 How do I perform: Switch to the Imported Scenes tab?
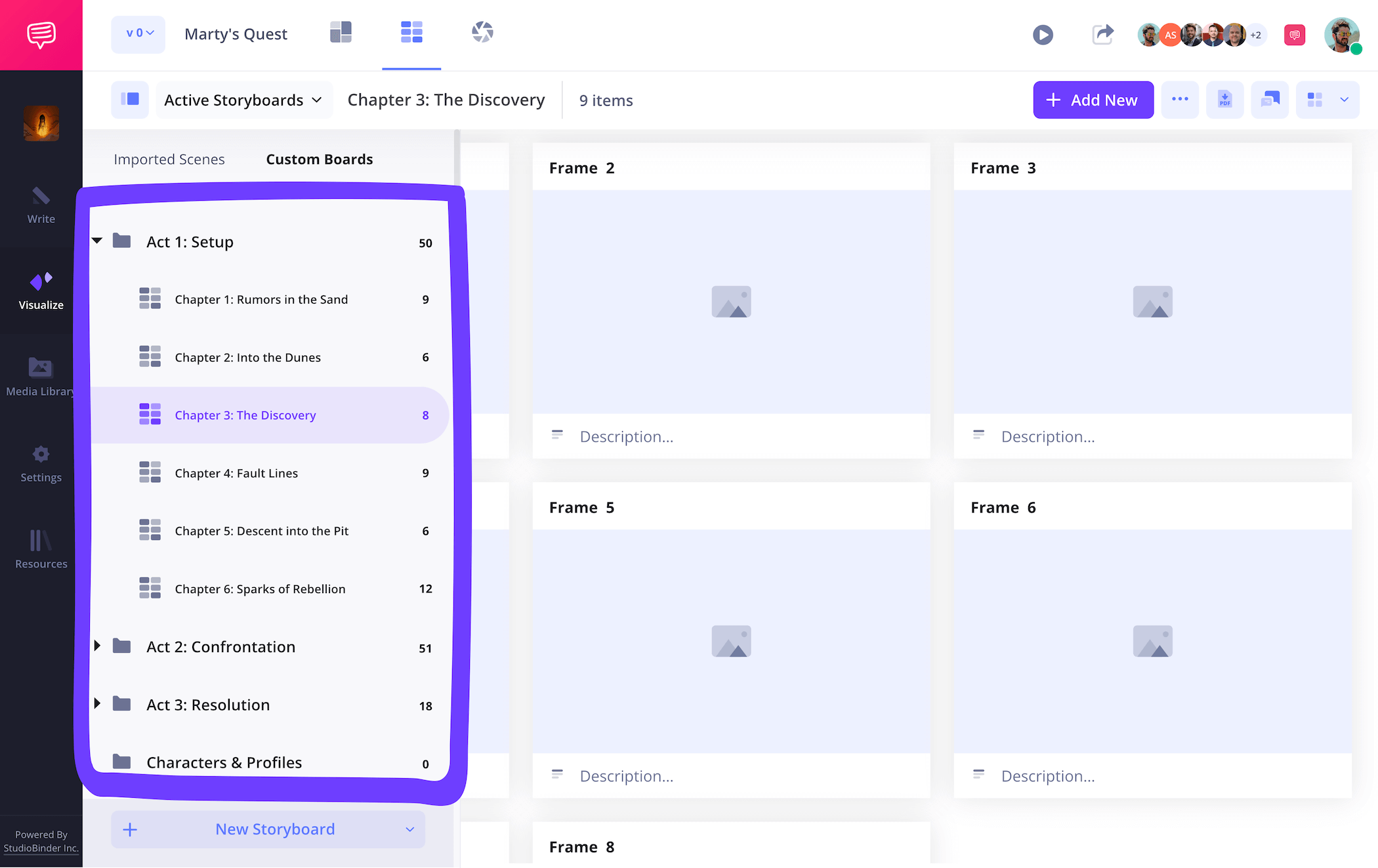(169, 159)
